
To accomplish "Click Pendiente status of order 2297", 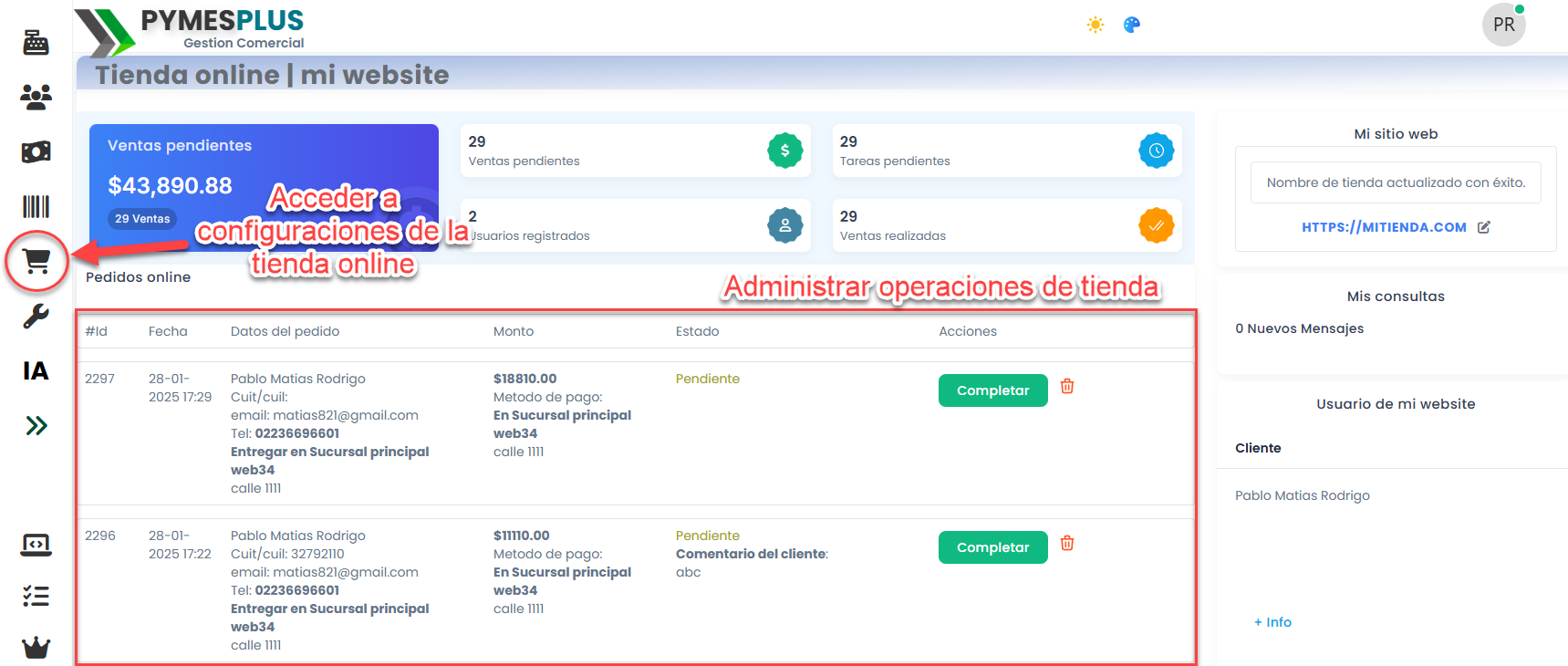I will (x=708, y=379).
